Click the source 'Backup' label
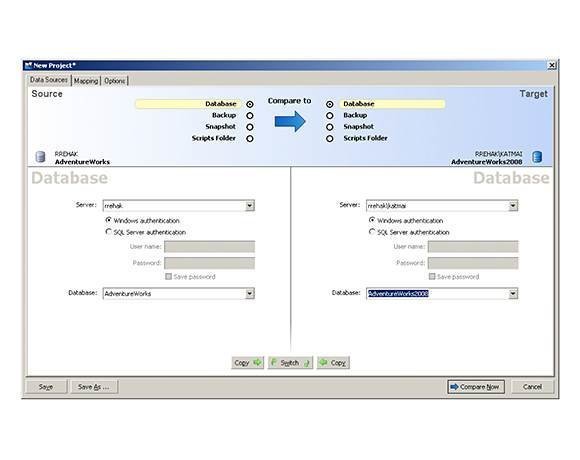Viewport: 580px width, 460px height. click(x=224, y=115)
